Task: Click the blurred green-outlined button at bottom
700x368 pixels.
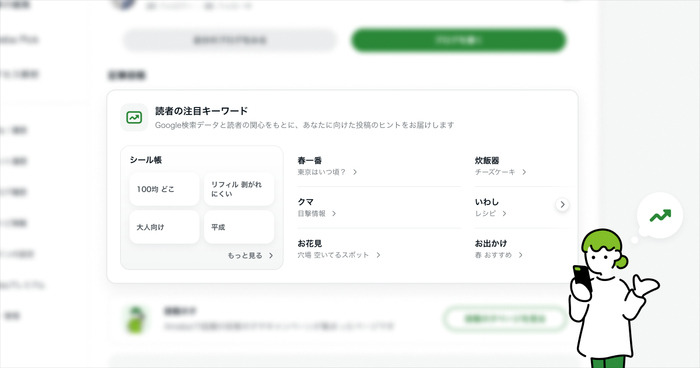Action: (x=505, y=319)
